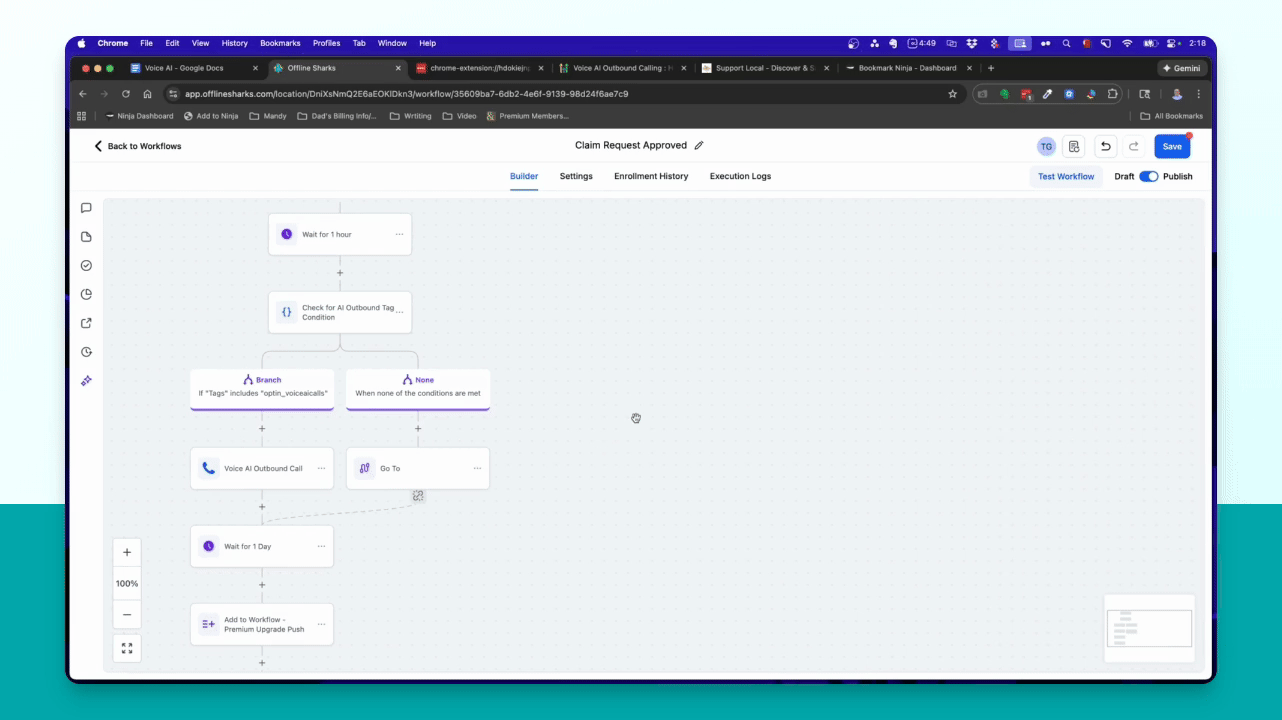
Task: Open the options menu on Voice AI Outbound Call
Action: pos(321,468)
